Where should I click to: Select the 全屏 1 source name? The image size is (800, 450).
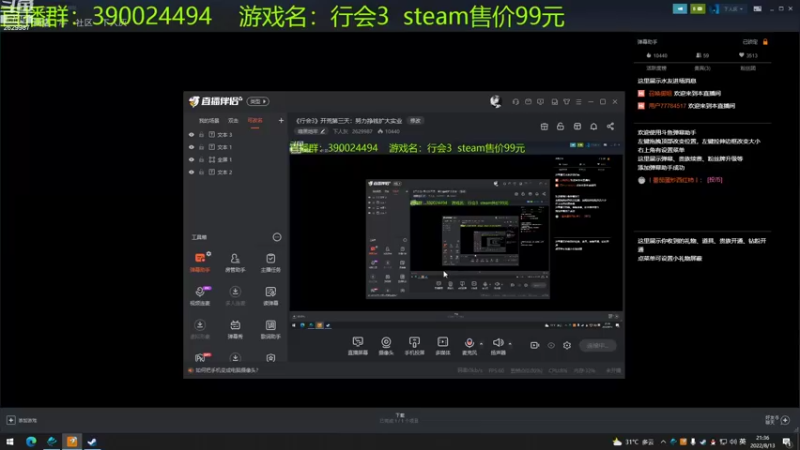click(224, 160)
